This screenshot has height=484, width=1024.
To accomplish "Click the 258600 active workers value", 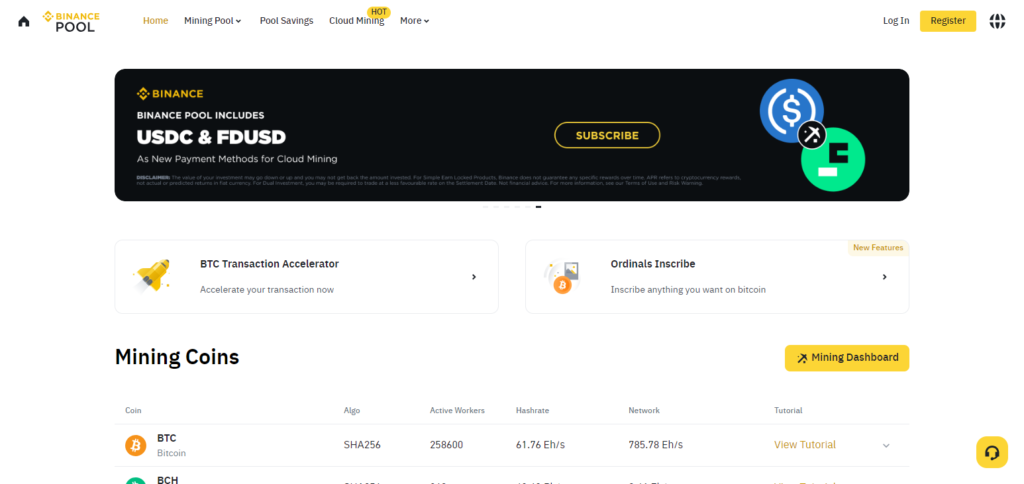I will point(447,445).
